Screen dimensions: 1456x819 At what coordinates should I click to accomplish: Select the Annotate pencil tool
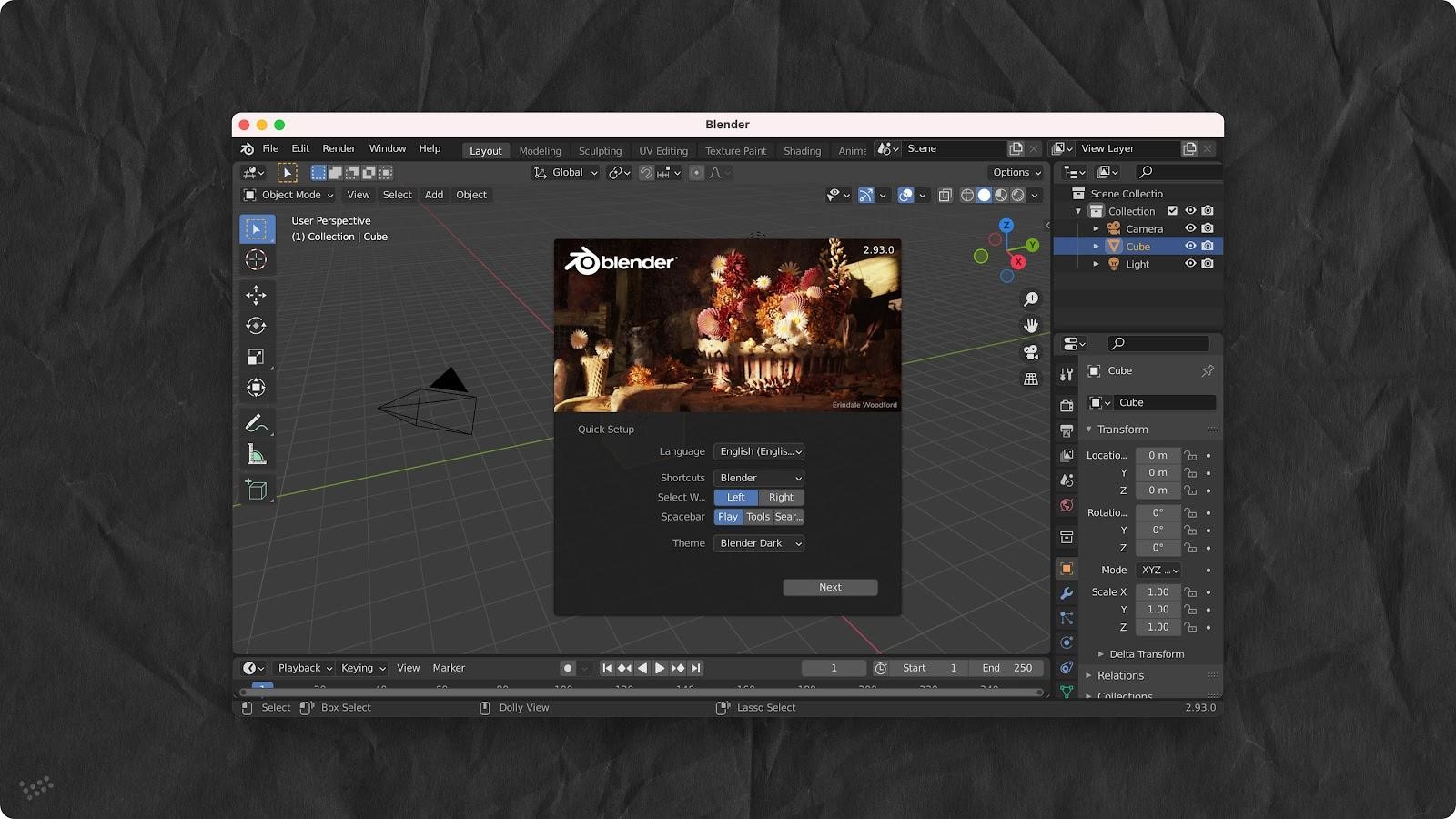256,423
